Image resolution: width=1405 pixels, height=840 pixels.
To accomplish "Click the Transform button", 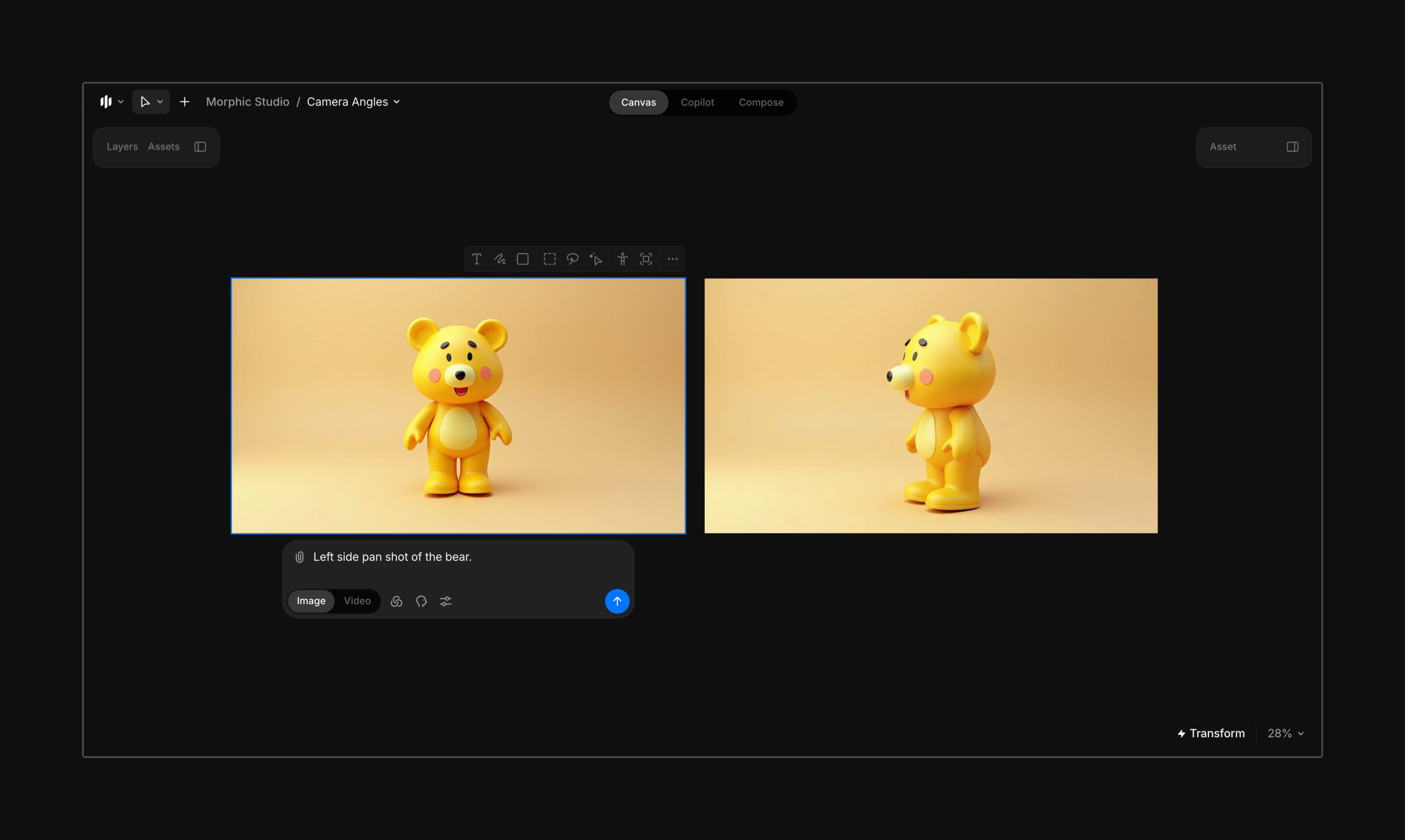I will point(1211,733).
